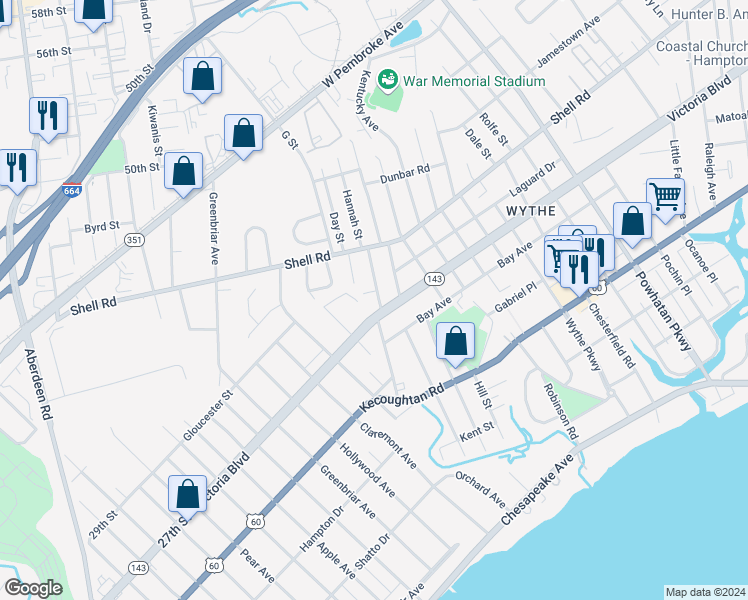Click the Orchard Ave label
Image resolution: width=748 pixels, height=600 pixels.
tap(480, 489)
